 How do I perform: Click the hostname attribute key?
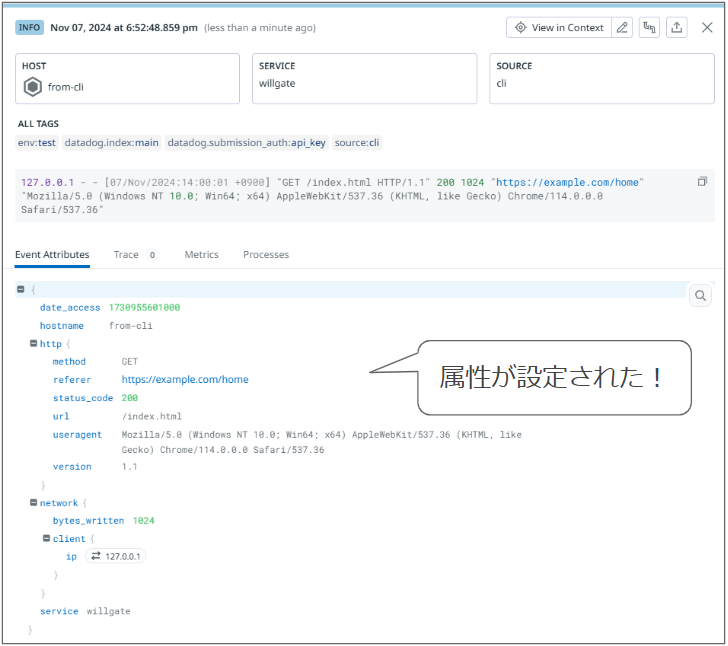tap(62, 326)
